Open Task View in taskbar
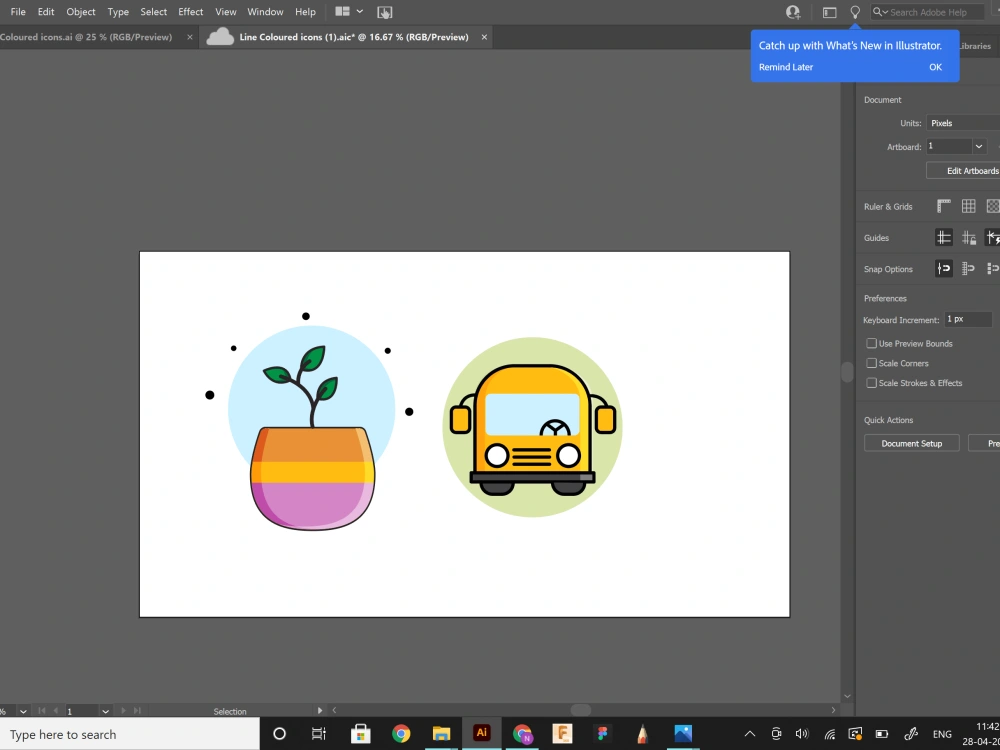Viewport: 1000px width, 750px height. (x=319, y=734)
